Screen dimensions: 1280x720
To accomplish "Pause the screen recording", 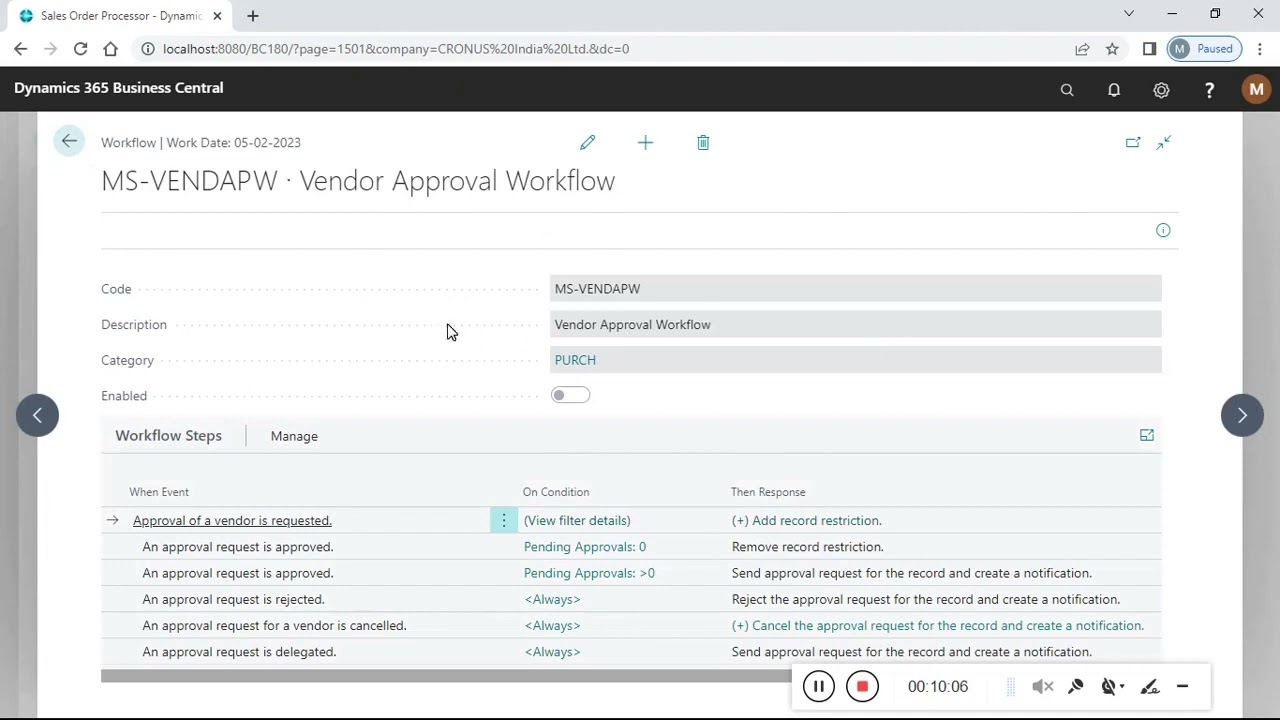I will click(x=818, y=686).
